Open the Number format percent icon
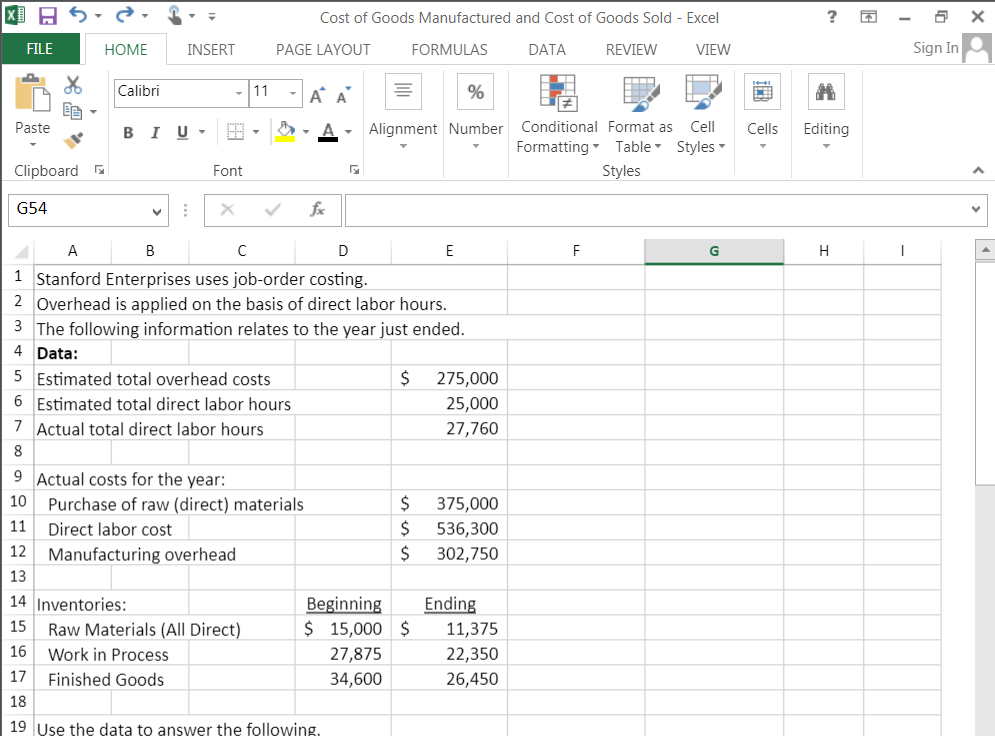 475,91
